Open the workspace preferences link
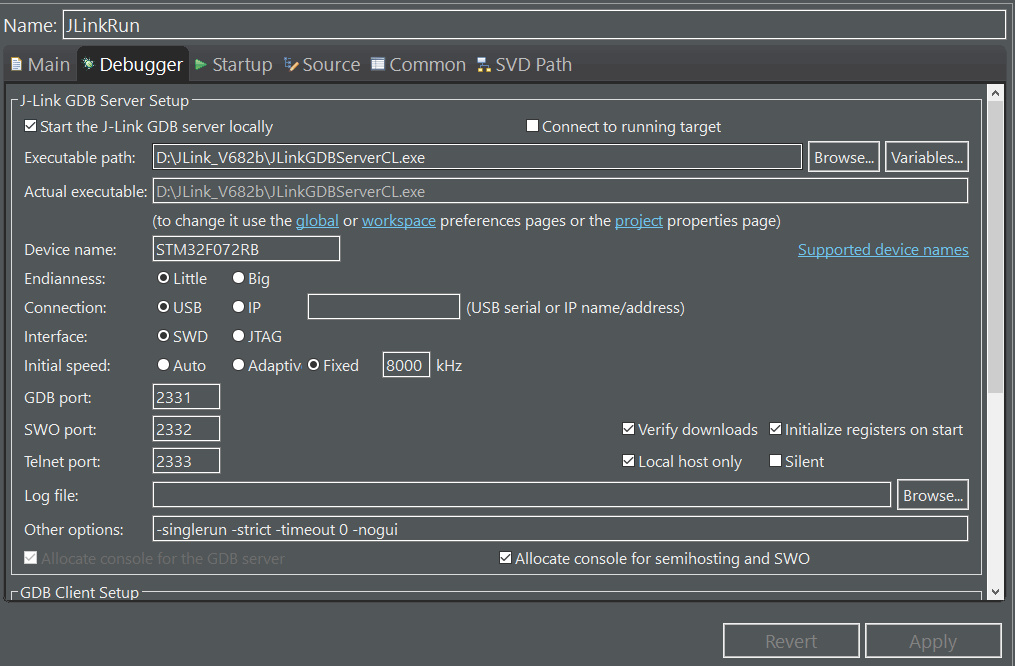Screen dimensions: 1015x666 399,221
